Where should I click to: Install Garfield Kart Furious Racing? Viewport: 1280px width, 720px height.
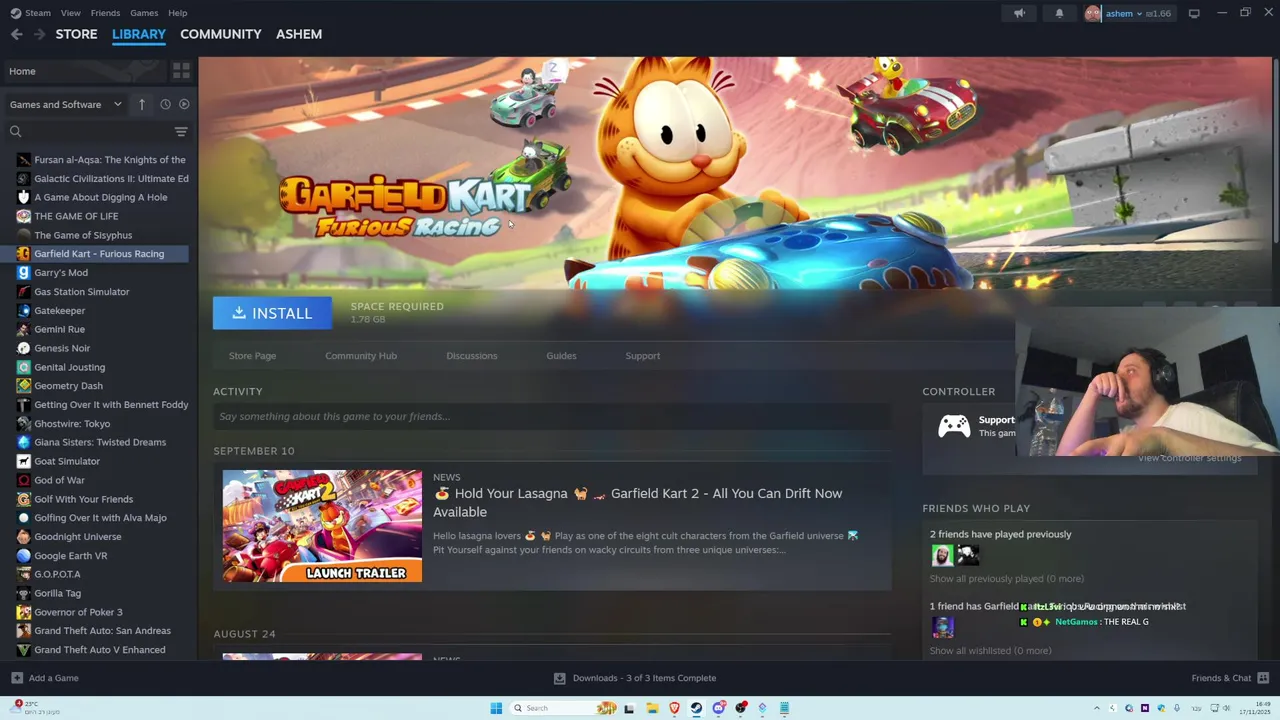272,313
